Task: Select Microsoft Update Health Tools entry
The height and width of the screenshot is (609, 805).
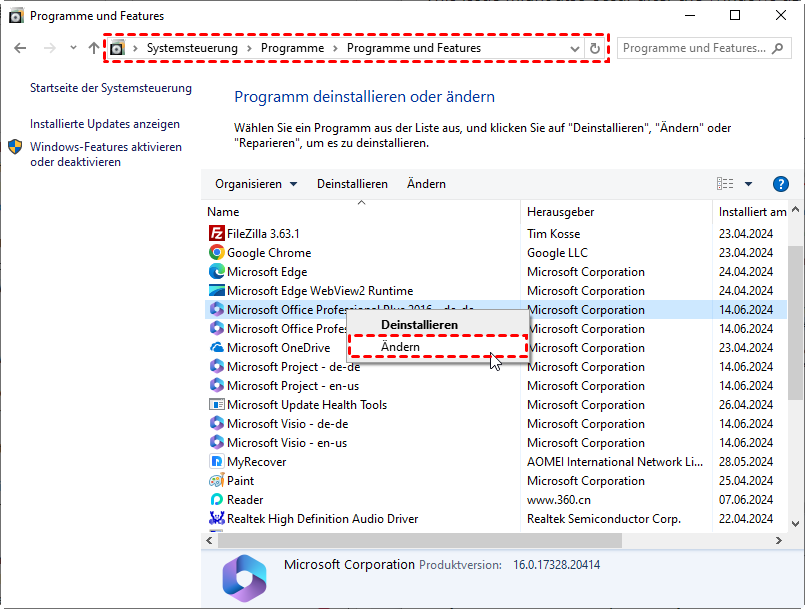Action: point(306,405)
